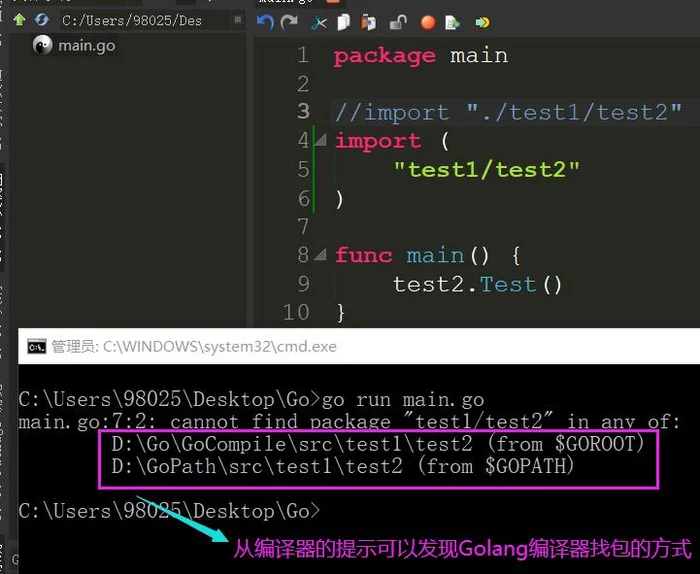Click the yin-yang file icon beside main.go

click(42, 45)
